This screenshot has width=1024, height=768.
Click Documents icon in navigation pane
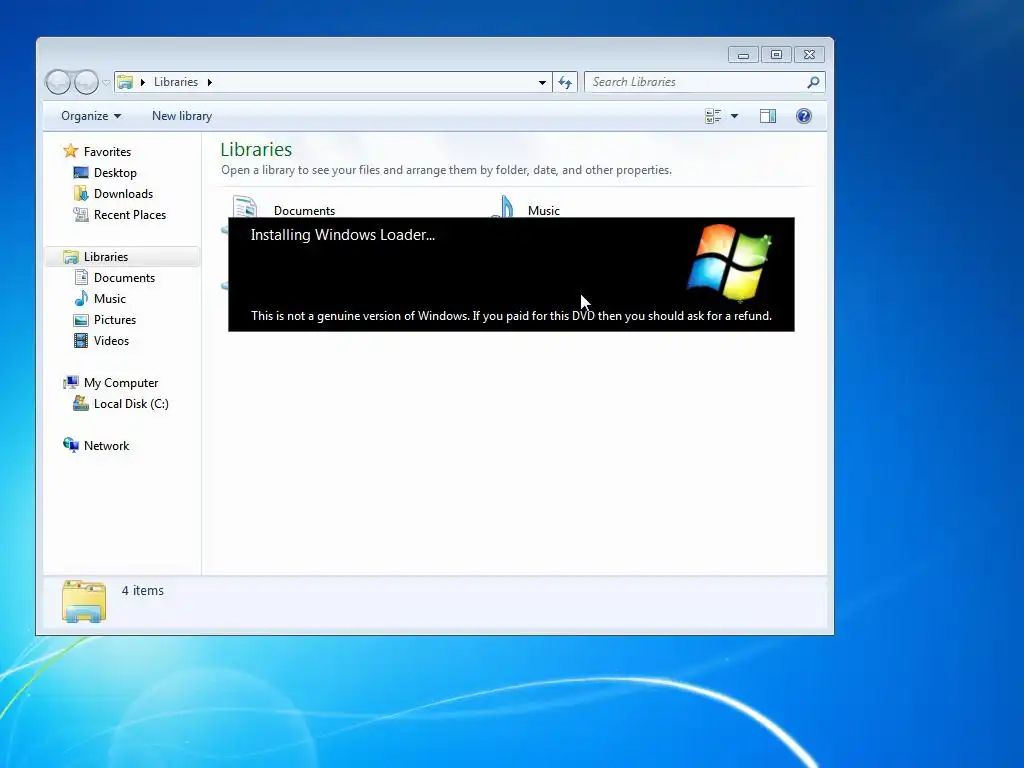[81, 278]
